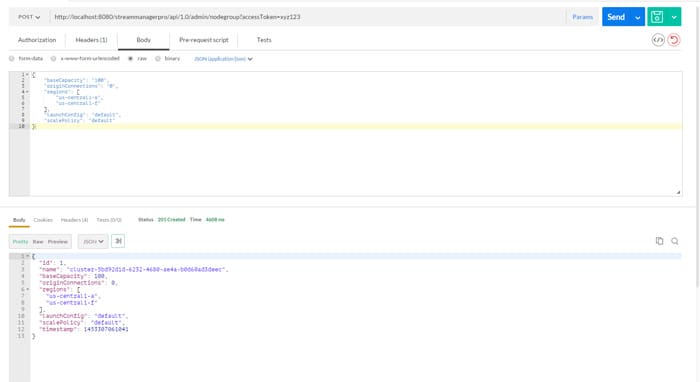This screenshot has width=700, height=382.
Task: Click into the request URL field
Action: [307, 17]
